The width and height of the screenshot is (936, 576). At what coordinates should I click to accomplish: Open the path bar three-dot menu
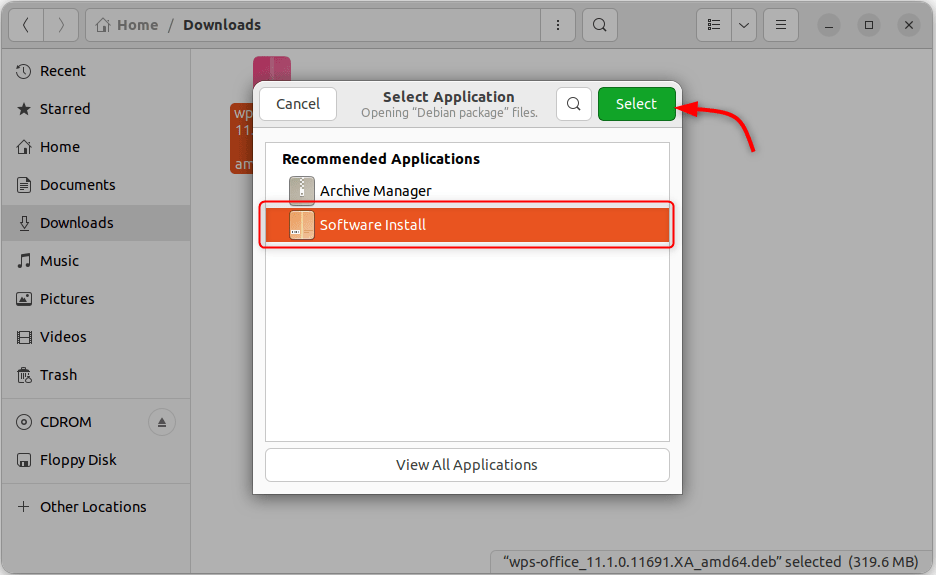tap(558, 25)
